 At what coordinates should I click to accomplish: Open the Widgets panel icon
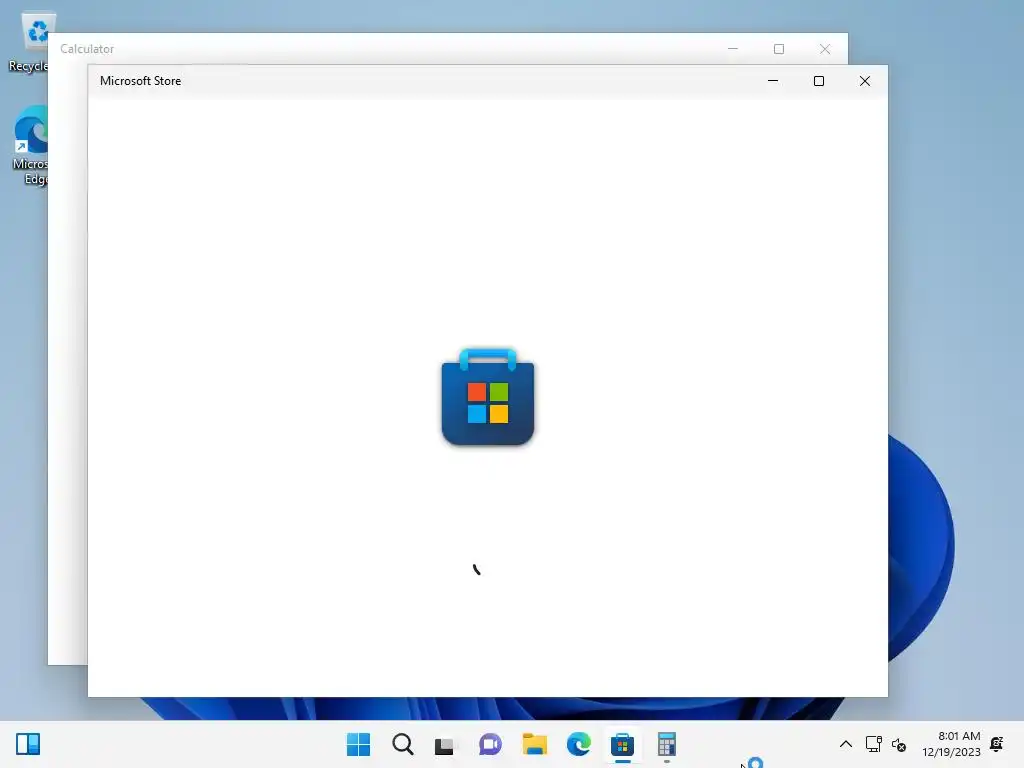coord(28,744)
